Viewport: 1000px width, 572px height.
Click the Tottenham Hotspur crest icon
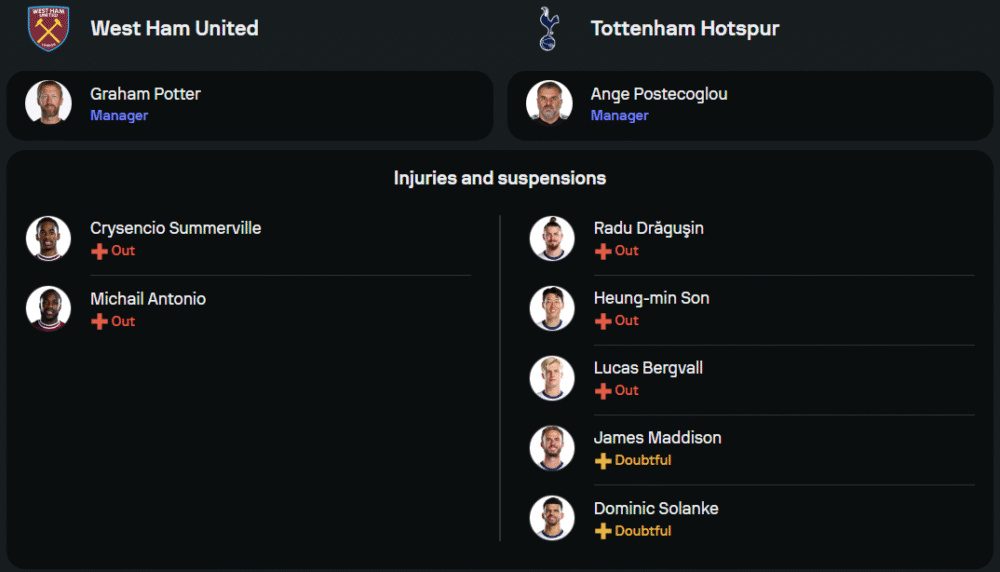pyautogui.click(x=547, y=28)
